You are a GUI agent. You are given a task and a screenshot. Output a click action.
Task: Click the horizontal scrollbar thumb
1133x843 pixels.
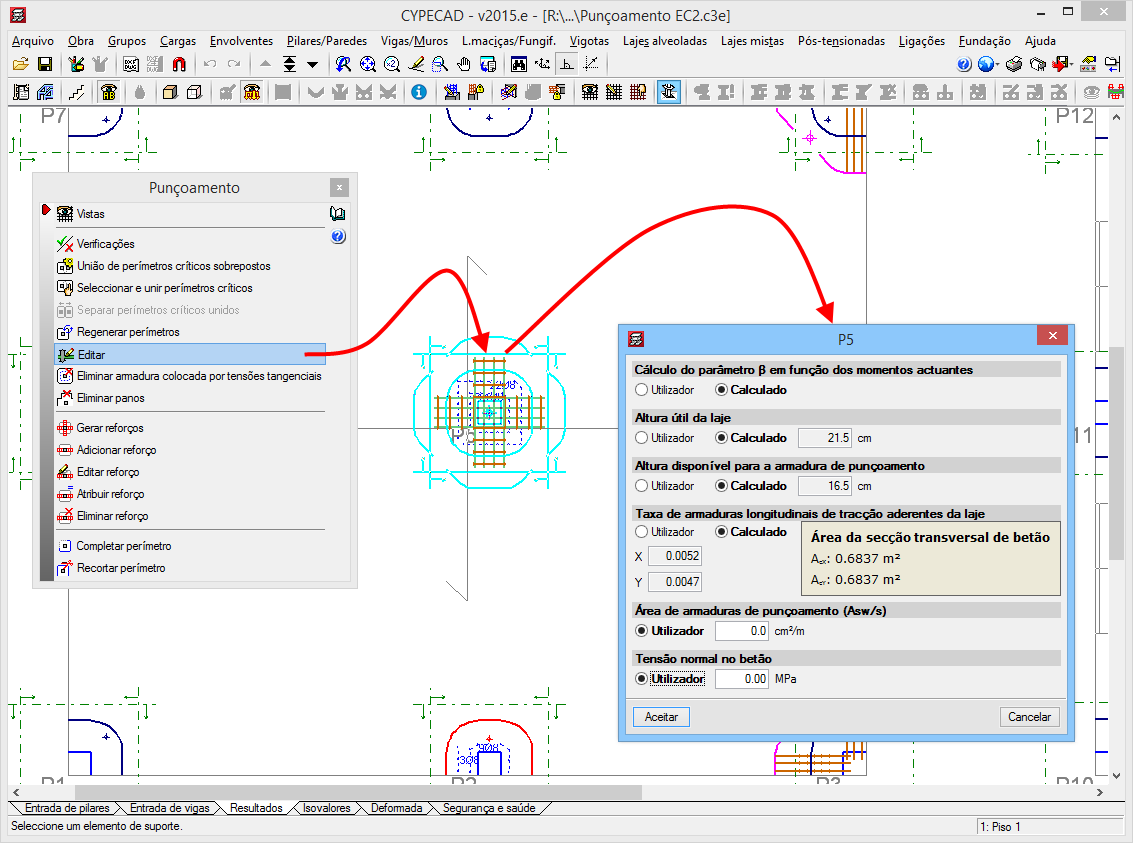tap(358, 792)
